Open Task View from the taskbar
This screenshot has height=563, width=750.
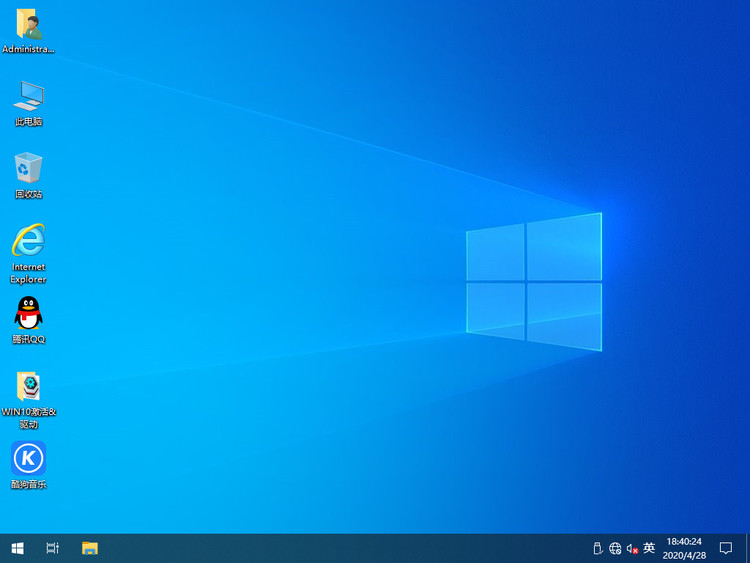(53, 548)
